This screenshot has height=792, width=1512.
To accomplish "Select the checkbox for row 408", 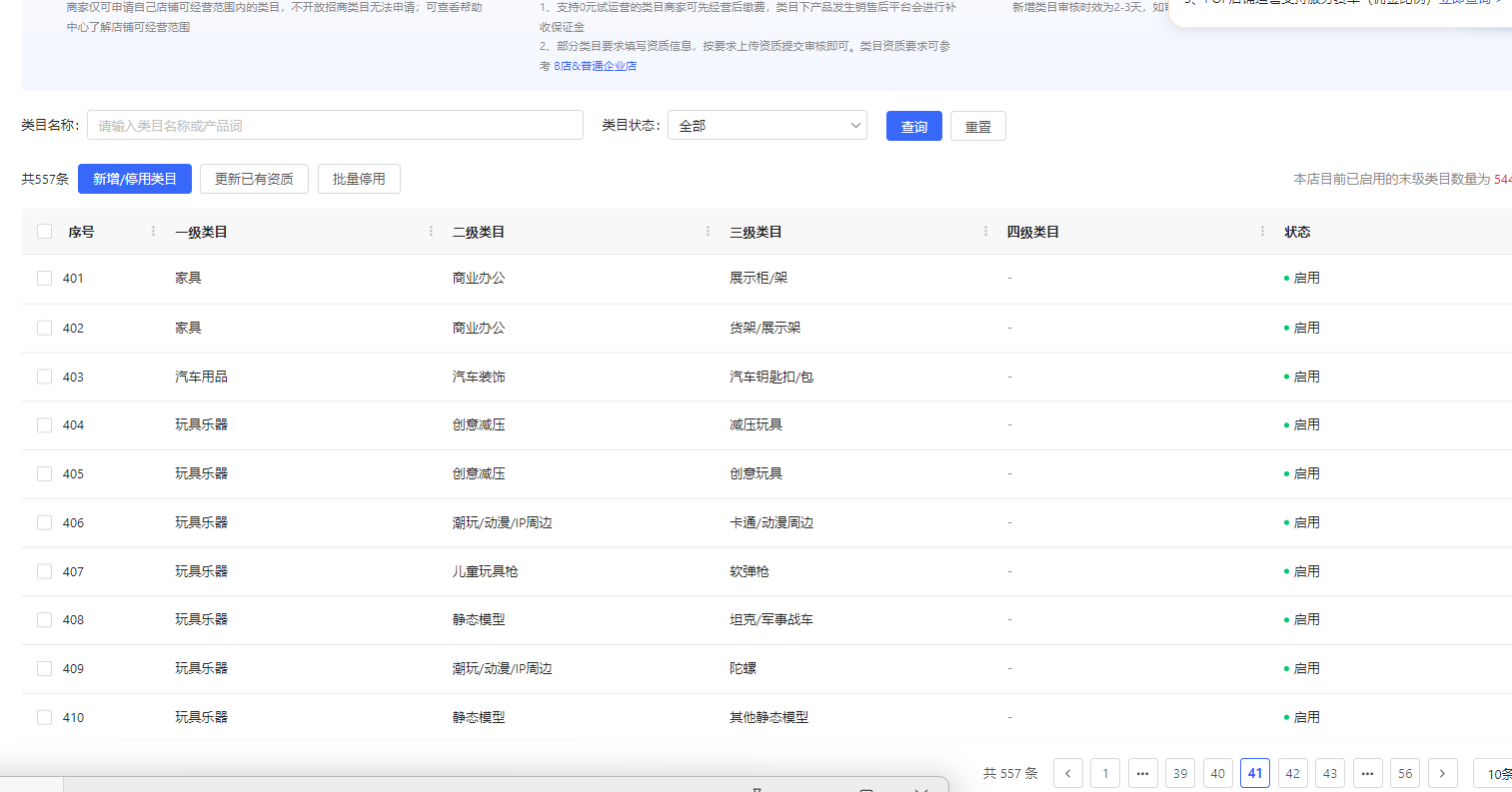I will (44, 619).
